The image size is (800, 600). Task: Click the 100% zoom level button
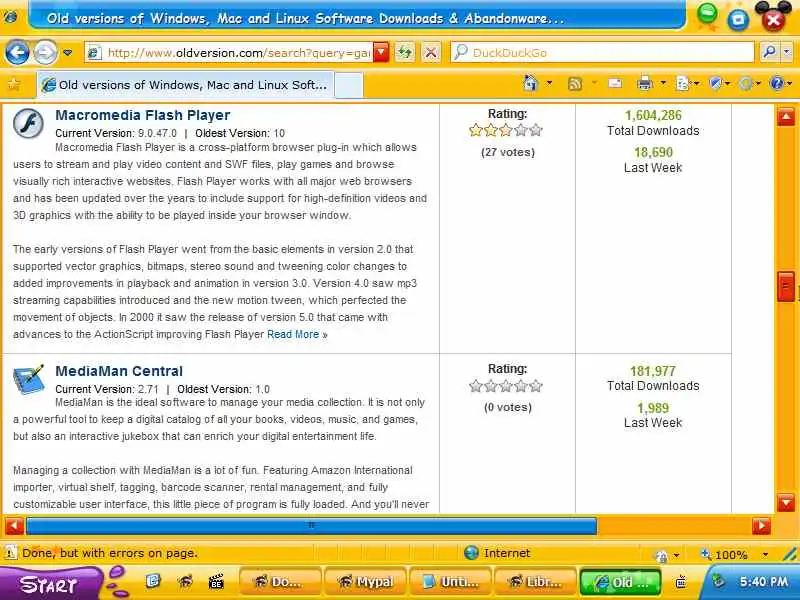[724, 555]
